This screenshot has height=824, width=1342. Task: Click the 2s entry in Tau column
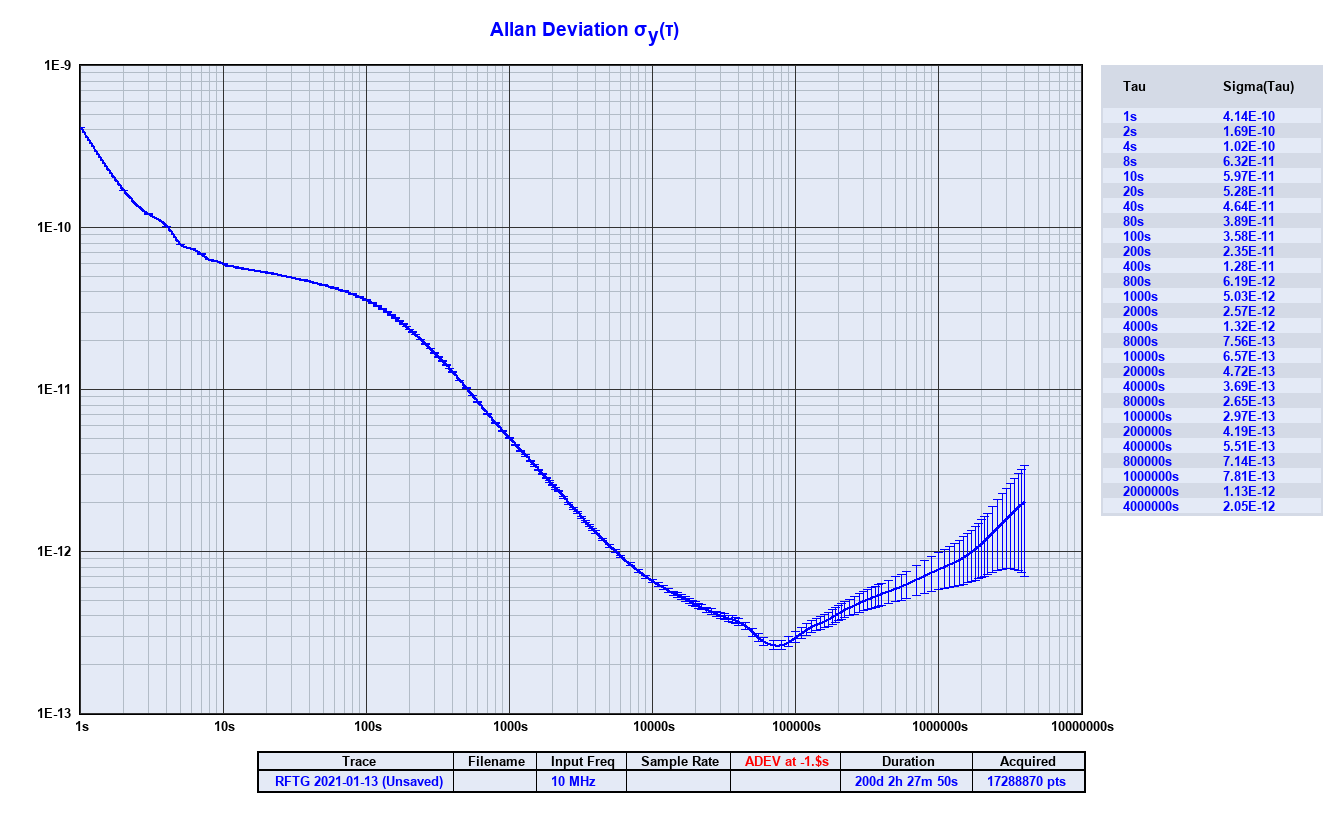[x=1129, y=132]
